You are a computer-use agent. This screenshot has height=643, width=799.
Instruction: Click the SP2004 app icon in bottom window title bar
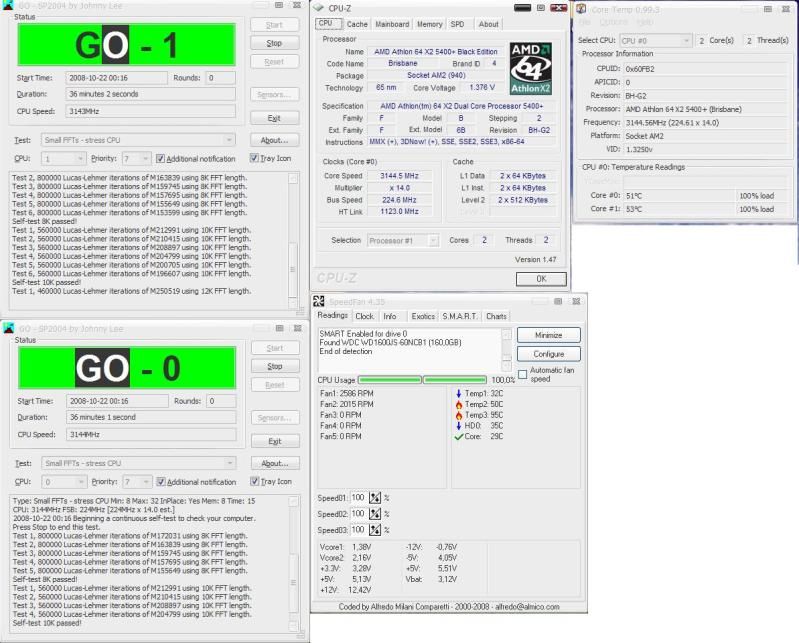point(9,328)
